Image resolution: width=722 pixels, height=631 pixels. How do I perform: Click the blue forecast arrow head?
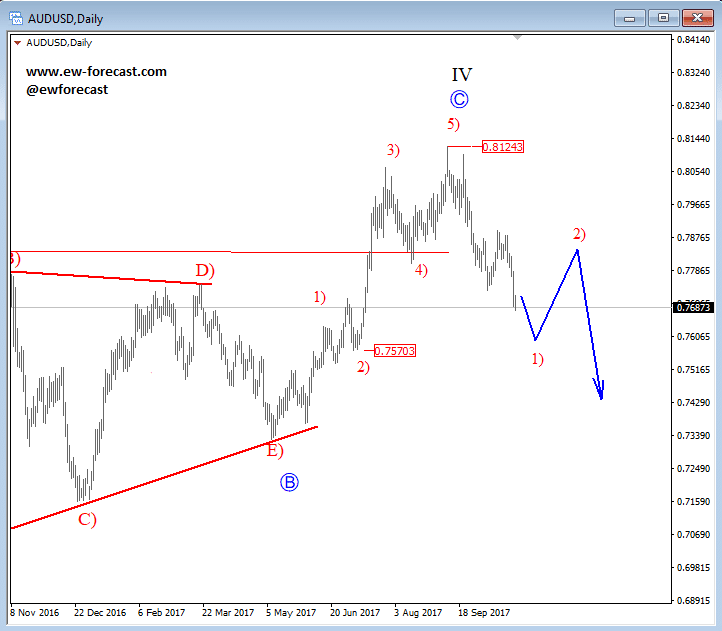[x=599, y=389]
